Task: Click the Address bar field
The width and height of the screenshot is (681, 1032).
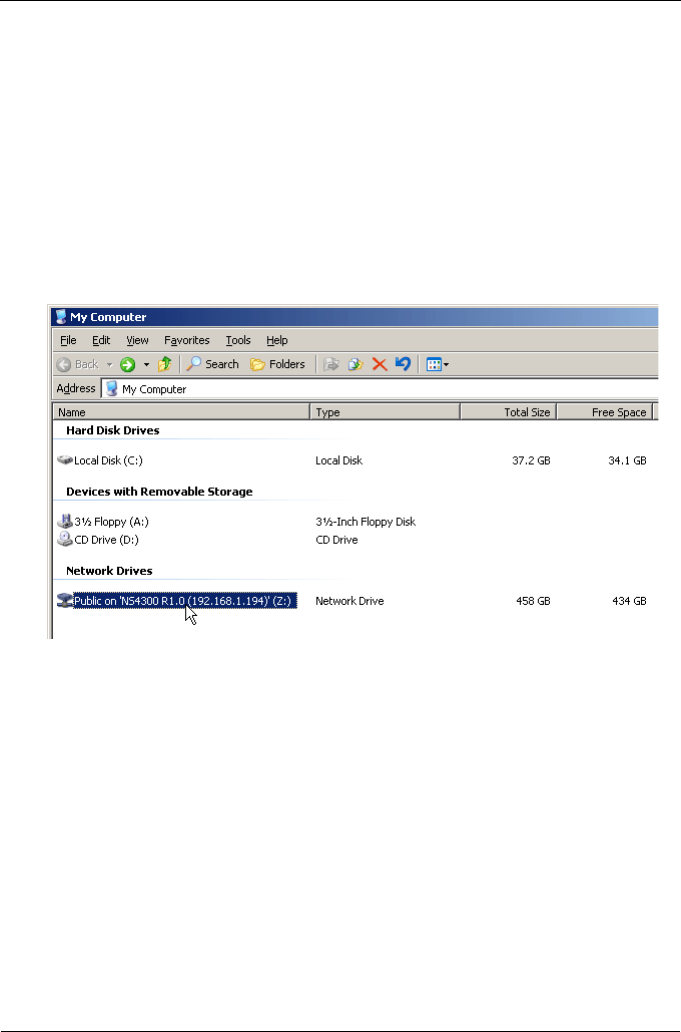Action: click(380, 389)
